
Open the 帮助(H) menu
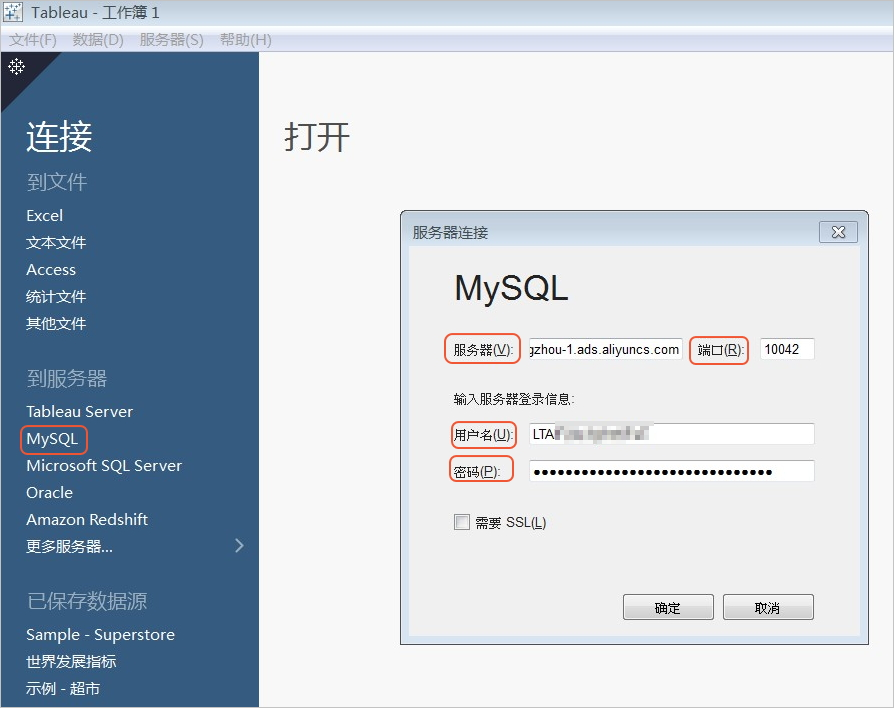(246, 40)
